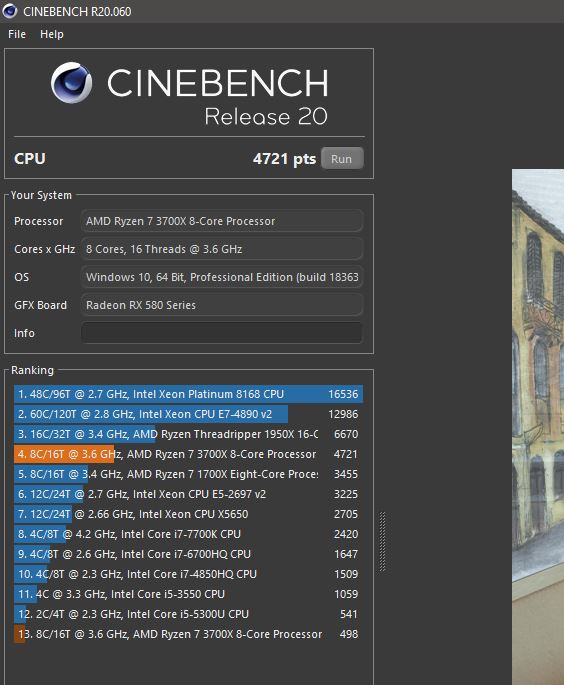Select the Xeon Platinum 8168 ranking row
Viewport: 564px width, 685px height.
pos(188,394)
